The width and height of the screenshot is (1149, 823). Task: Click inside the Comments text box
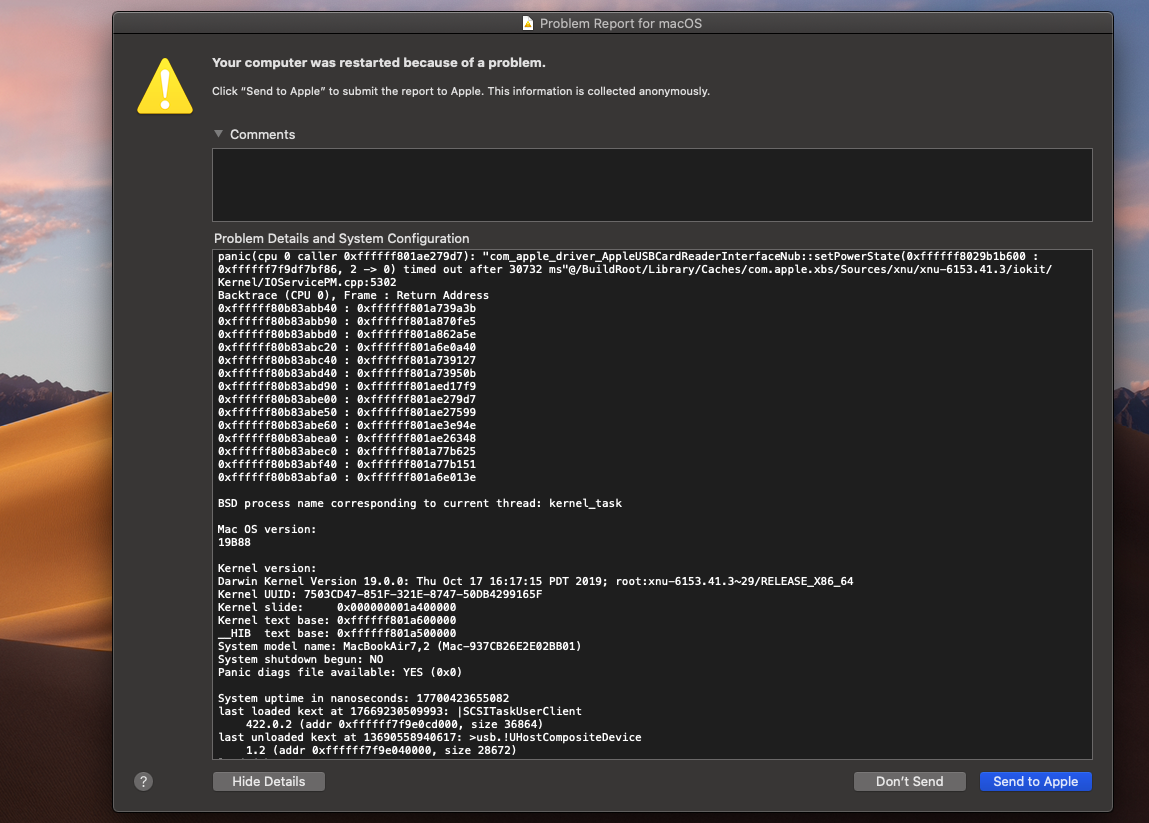(x=652, y=185)
